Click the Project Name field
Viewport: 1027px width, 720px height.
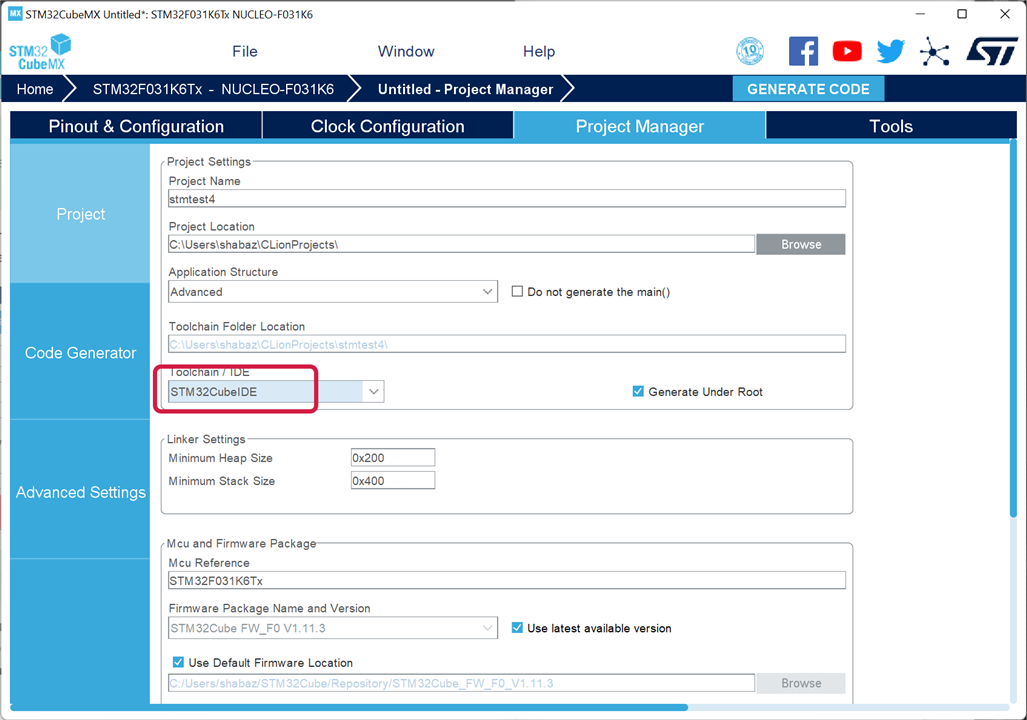point(506,199)
